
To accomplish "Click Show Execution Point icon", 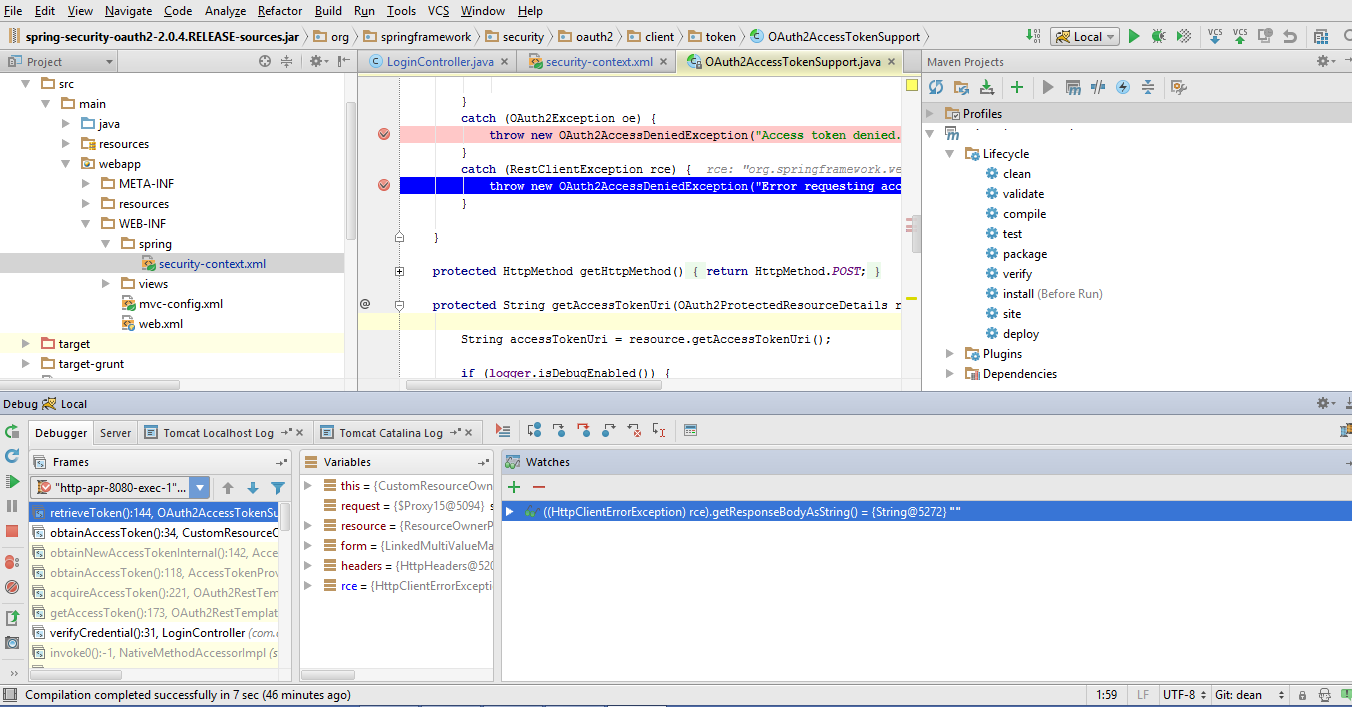I will (503, 431).
